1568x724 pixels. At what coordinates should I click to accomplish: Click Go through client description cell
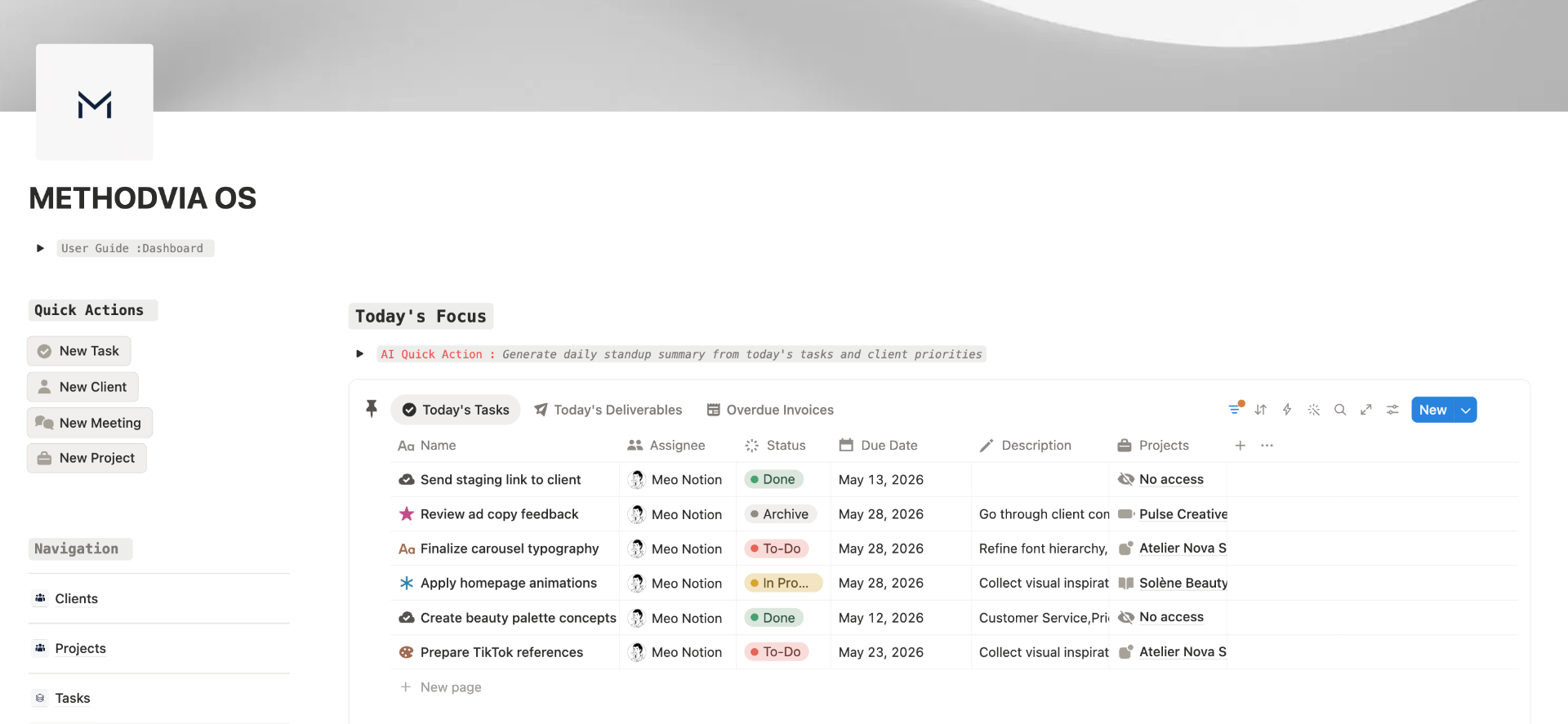tap(1040, 514)
